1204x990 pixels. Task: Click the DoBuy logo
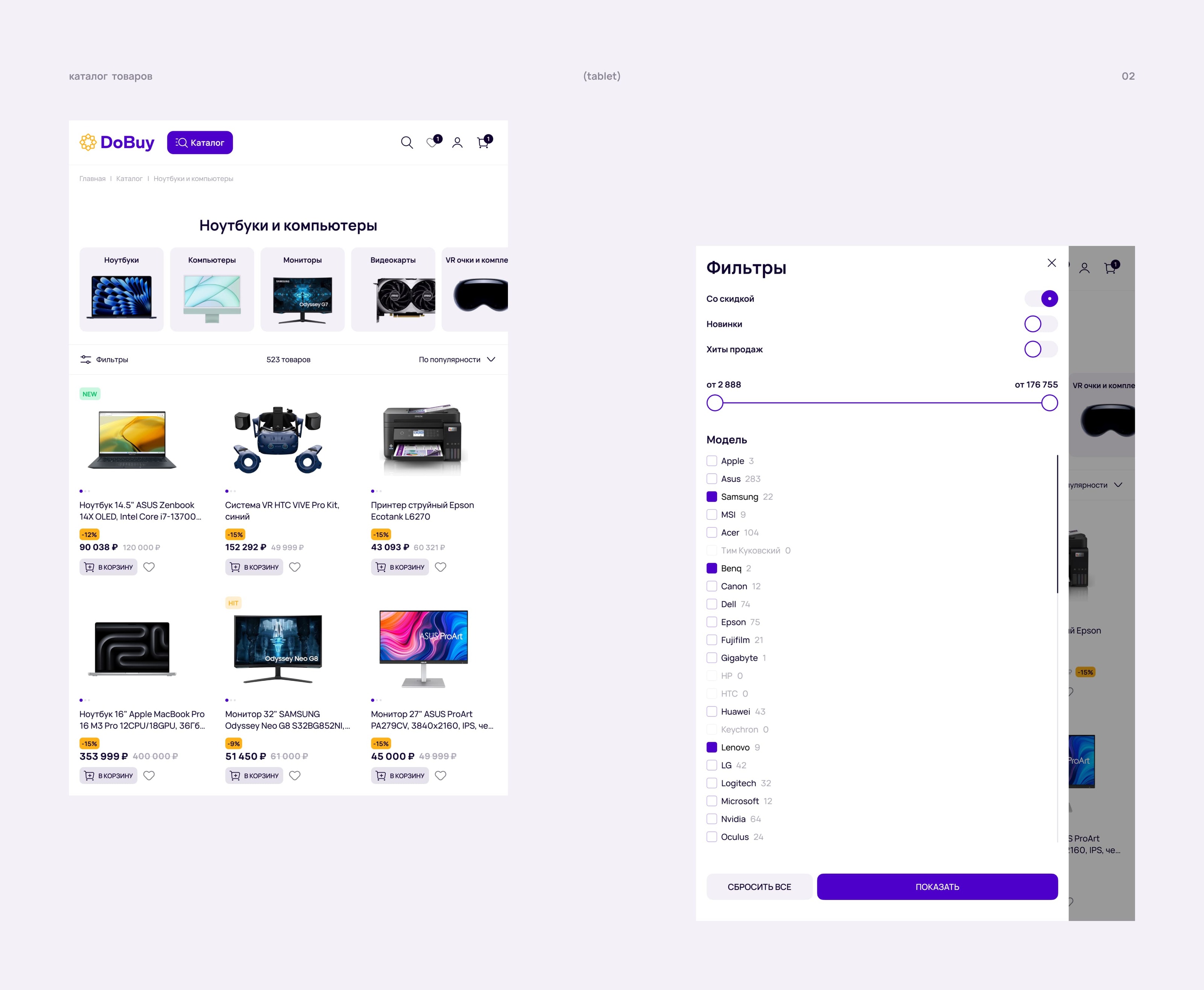[117, 143]
